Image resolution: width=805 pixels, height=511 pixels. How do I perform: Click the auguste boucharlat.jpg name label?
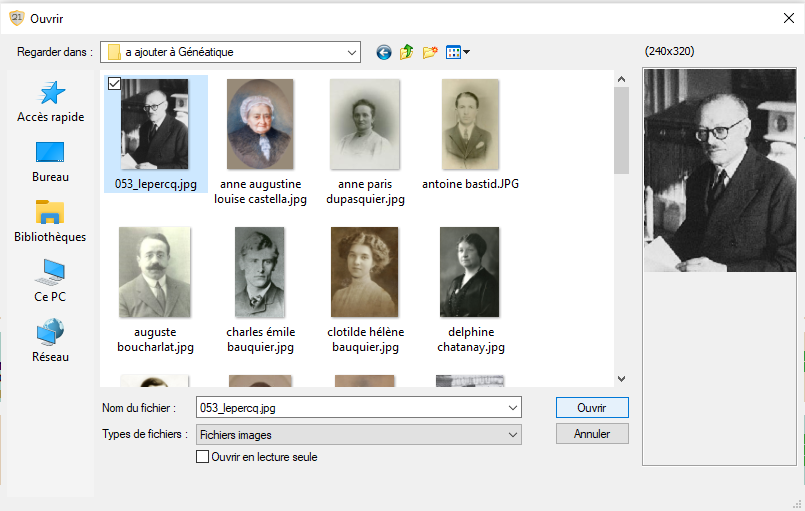(x=156, y=339)
